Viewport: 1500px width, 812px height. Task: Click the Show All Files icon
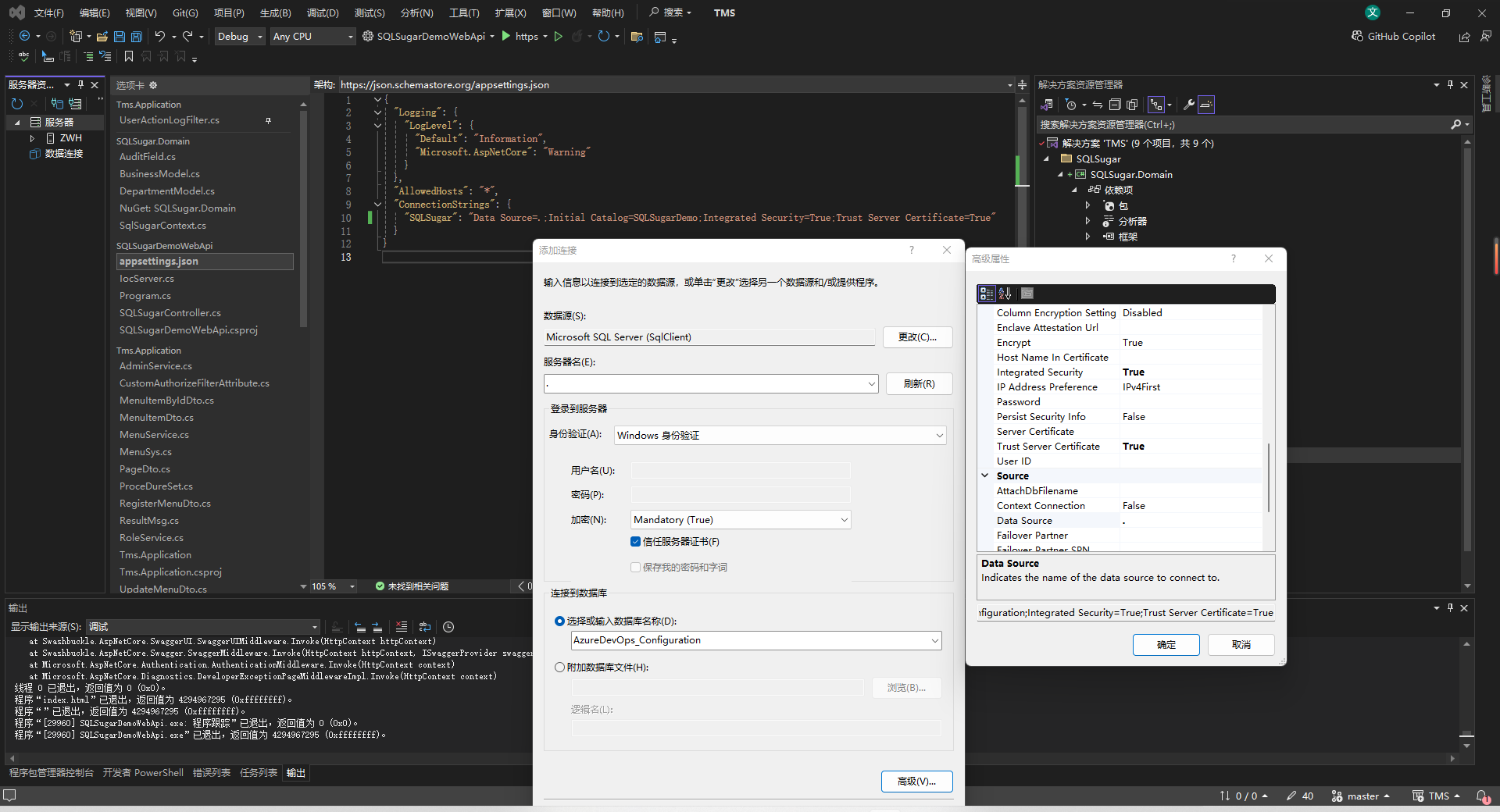click(1132, 105)
